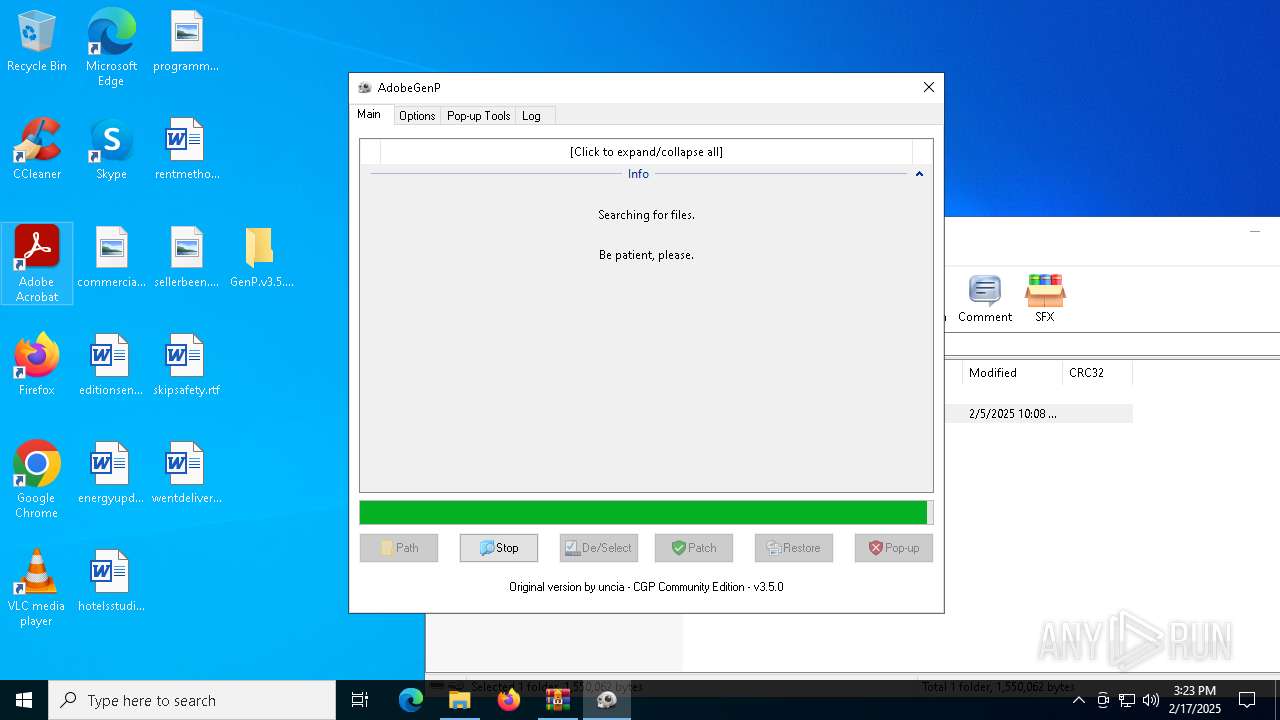Show hidden system tray icons
The height and width of the screenshot is (720, 1280).
pyautogui.click(x=1079, y=700)
